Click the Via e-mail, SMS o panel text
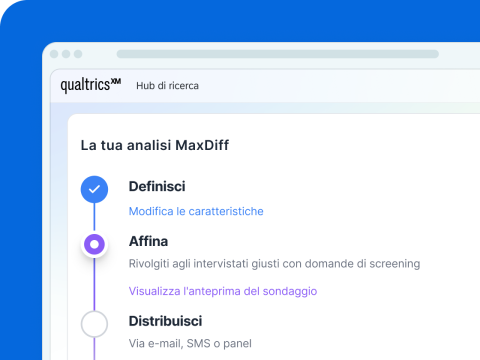This screenshot has height=360, width=480. (190, 343)
